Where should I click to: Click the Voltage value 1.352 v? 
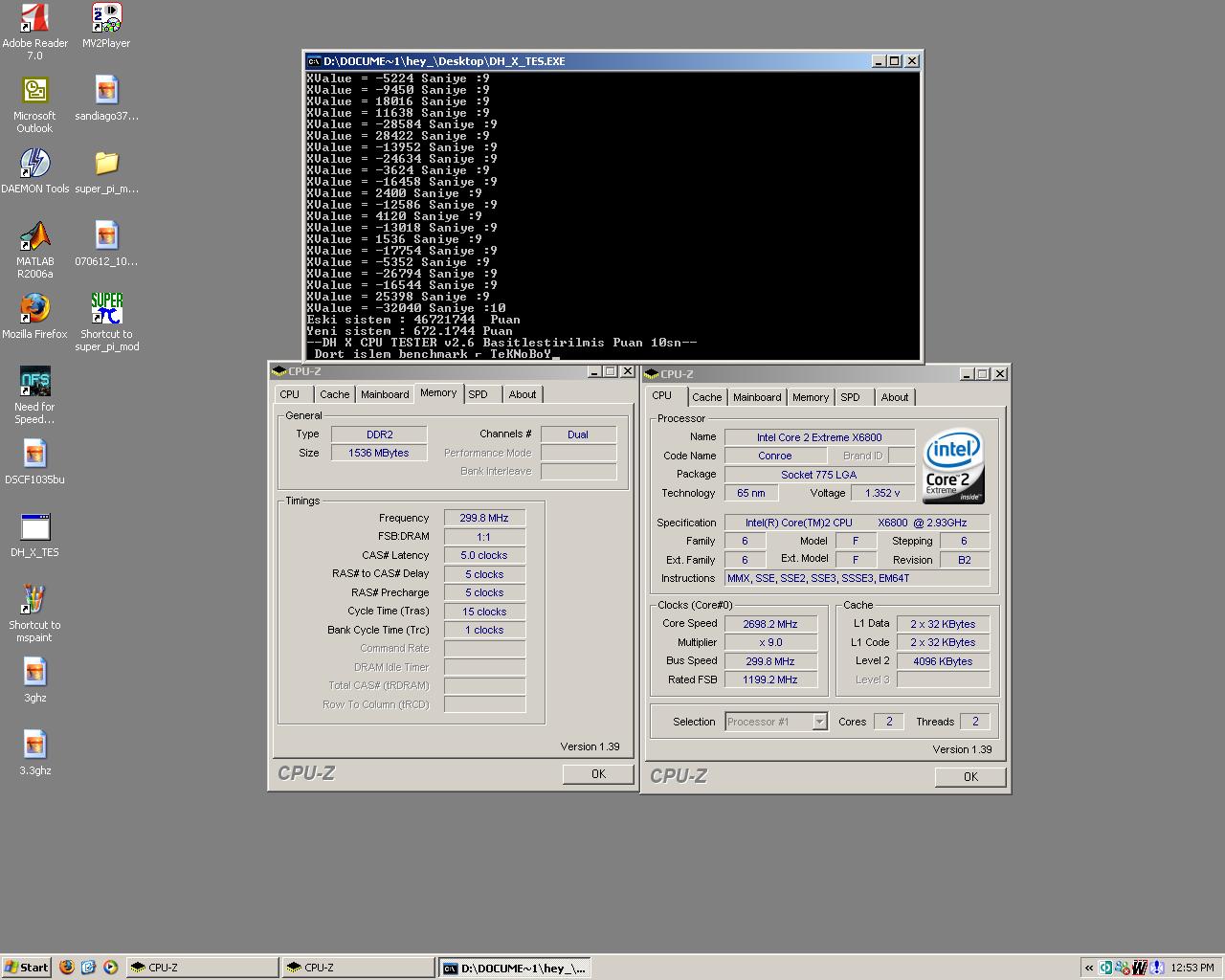[882, 493]
